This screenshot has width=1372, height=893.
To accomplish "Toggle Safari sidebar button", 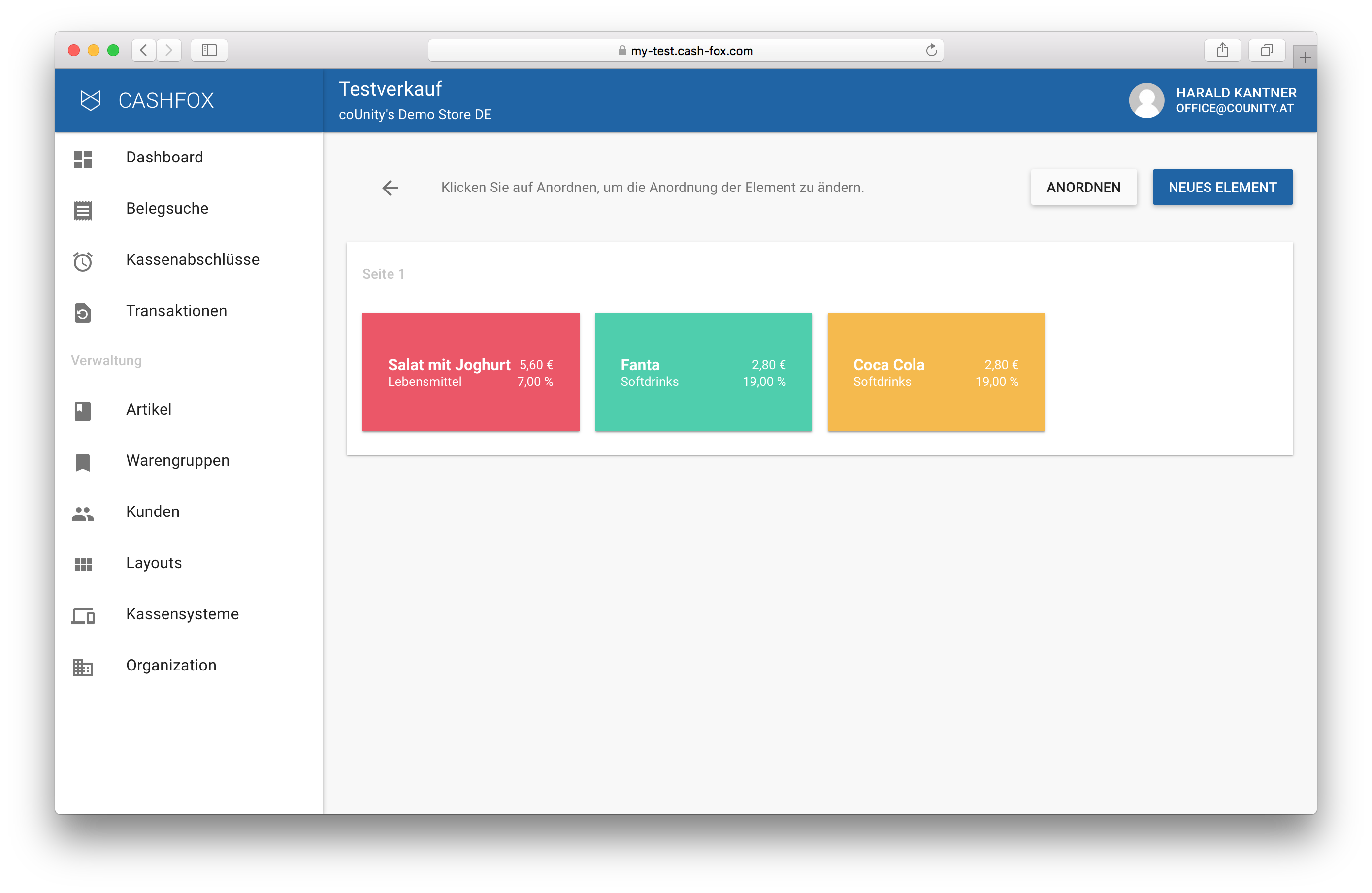I will point(209,51).
